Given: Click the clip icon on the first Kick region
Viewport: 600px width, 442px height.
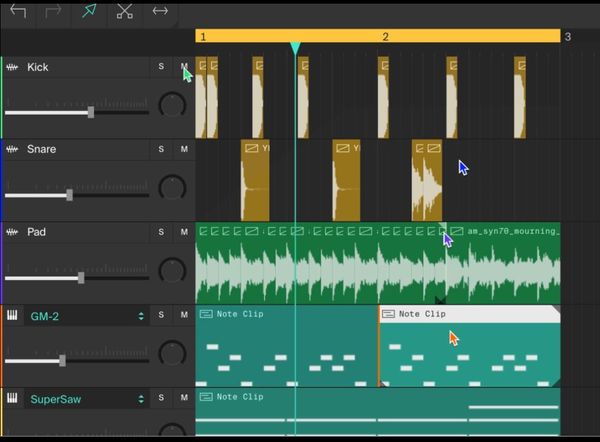Looking at the screenshot, I should coord(202,65).
